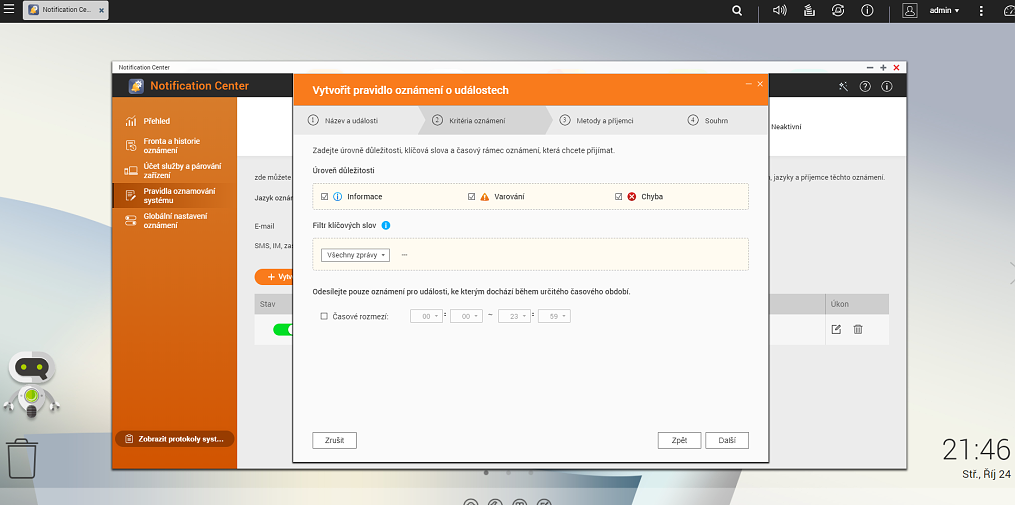The image size is (1015, 505).
Task: Click the 21:46 desktop clock
Action: tap(976, 449)
